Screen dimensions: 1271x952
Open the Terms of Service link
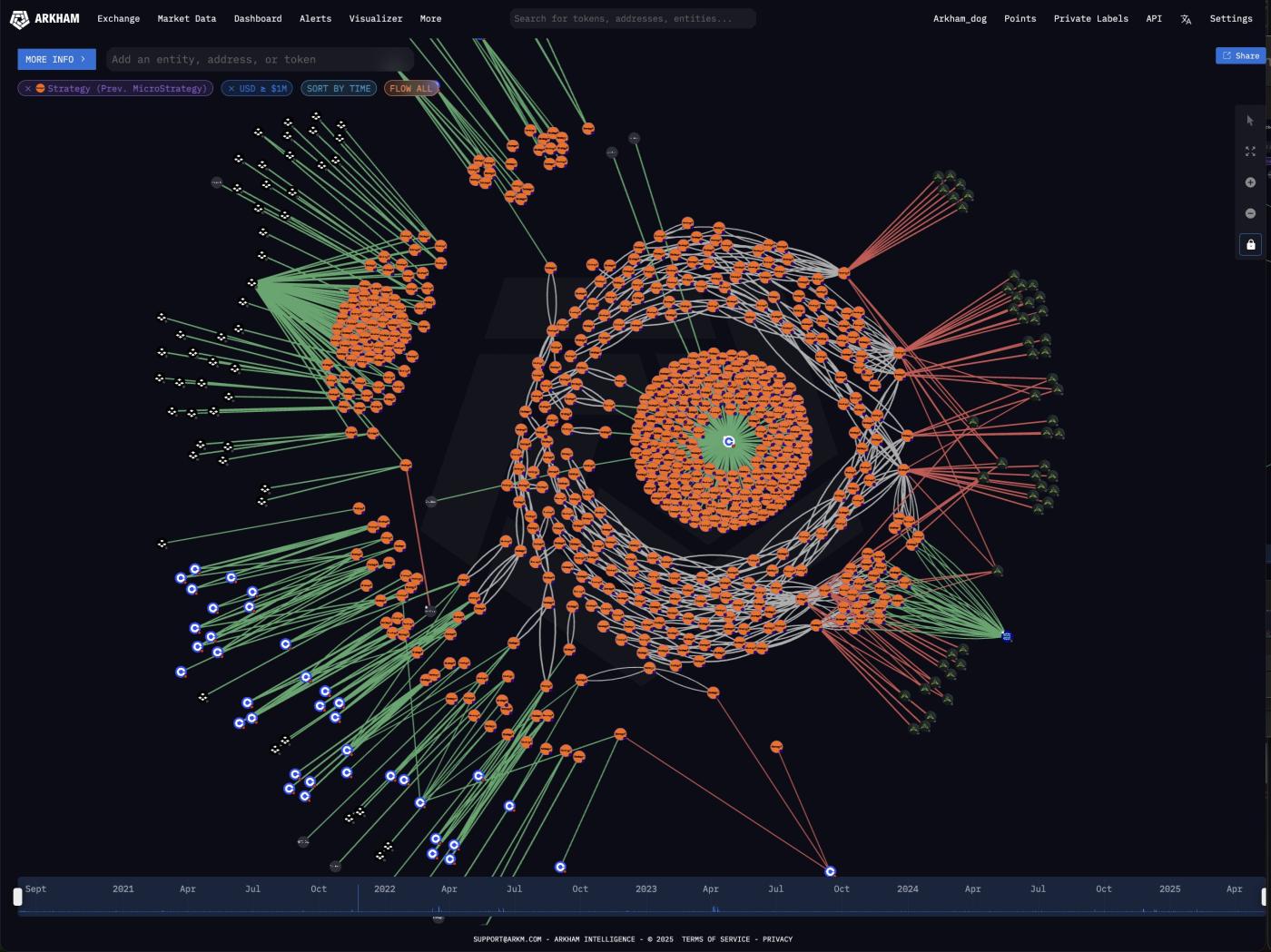[x=715, y=939]
